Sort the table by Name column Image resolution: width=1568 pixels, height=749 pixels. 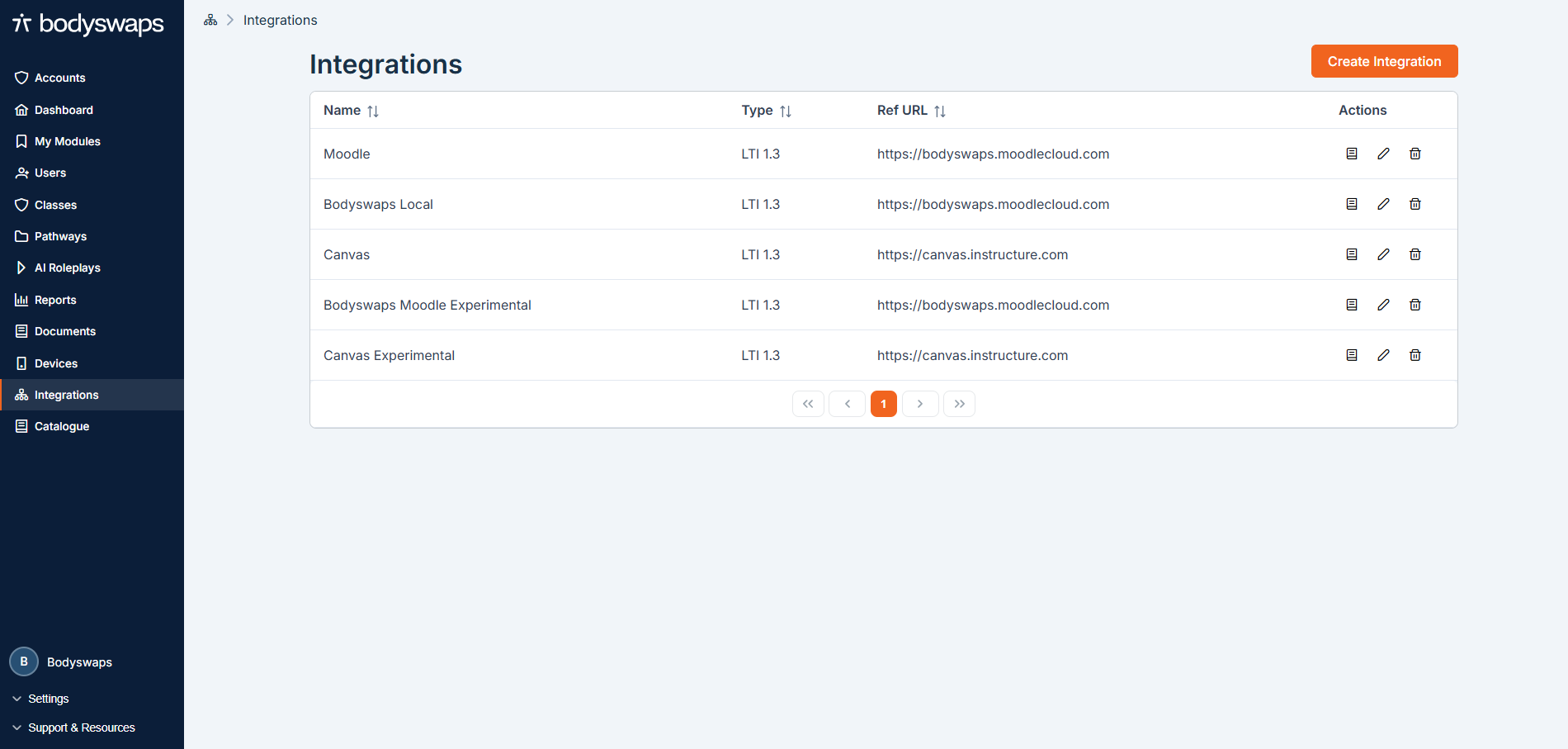[x=373, y=111]
